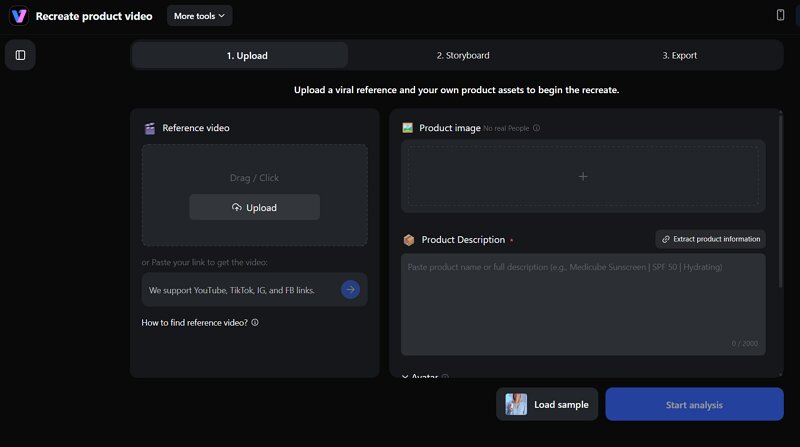Open the More tools dropdown
The height and width of the screenshot is (447, 800).
(199, 16)
